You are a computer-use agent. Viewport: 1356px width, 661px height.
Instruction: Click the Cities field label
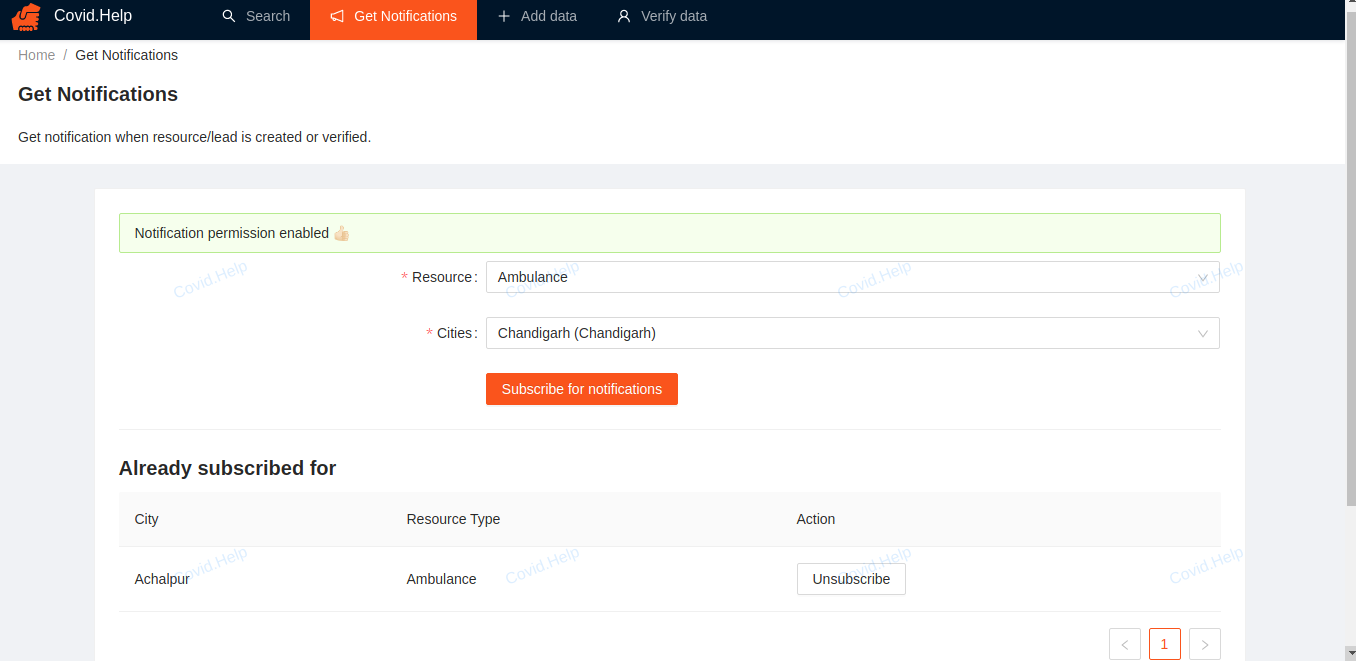pyautogui.click(x=454, y=333)
